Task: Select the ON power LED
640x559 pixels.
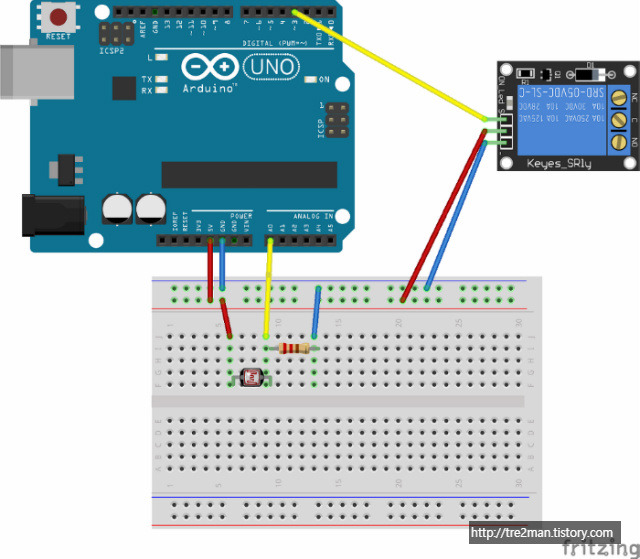Action: [311, 80]
